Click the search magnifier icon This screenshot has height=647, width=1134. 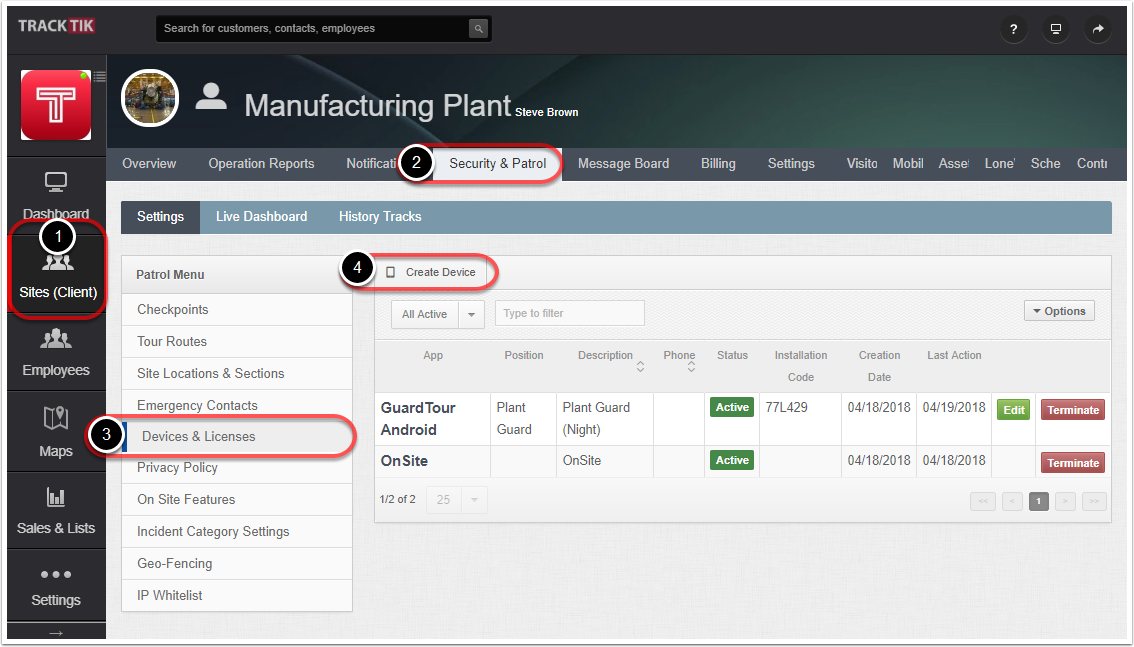coord(478,29)
